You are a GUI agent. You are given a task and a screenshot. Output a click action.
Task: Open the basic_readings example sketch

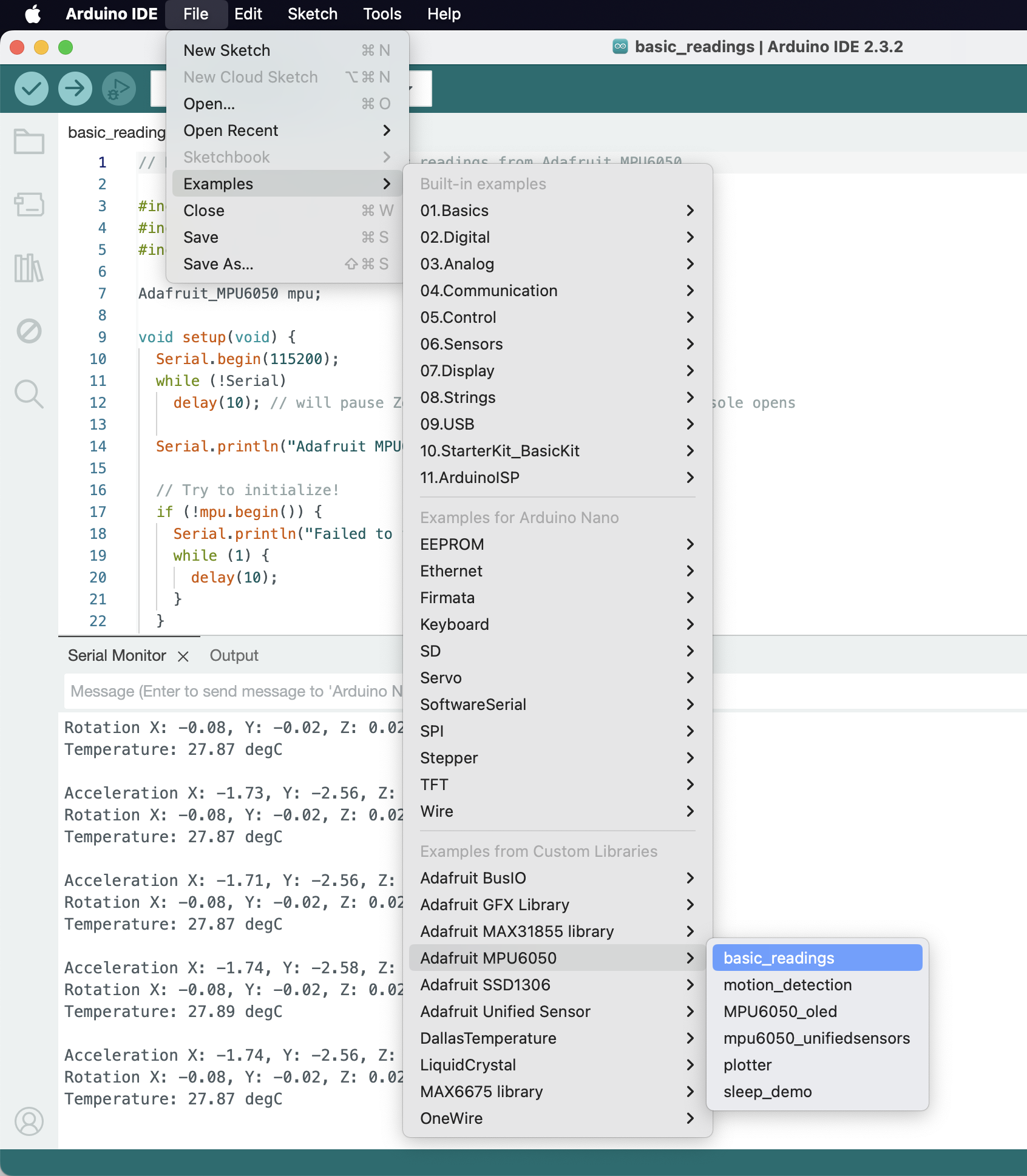[x=817, y=958]
